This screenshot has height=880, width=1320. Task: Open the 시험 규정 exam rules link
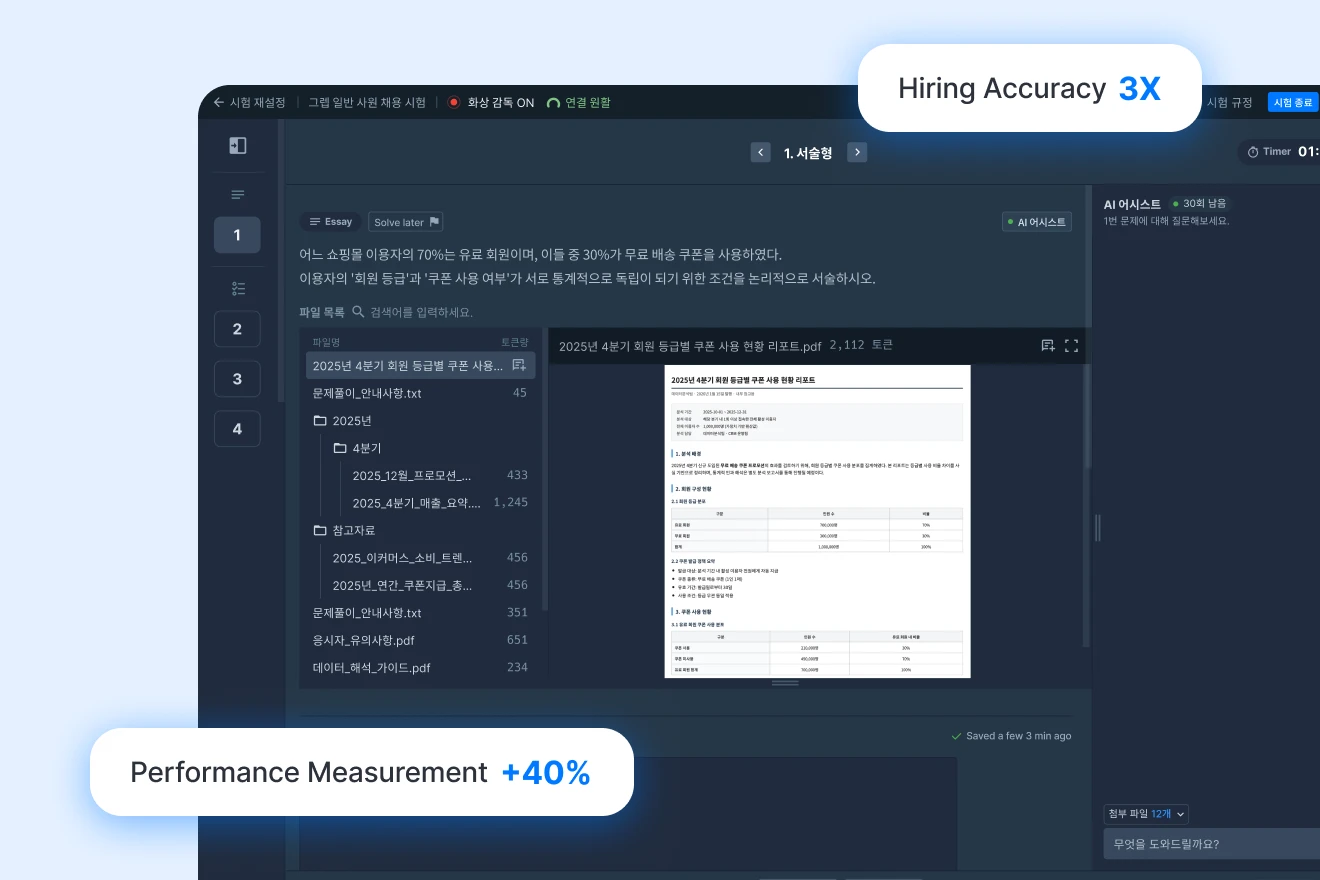click(x=1229, y=102)
